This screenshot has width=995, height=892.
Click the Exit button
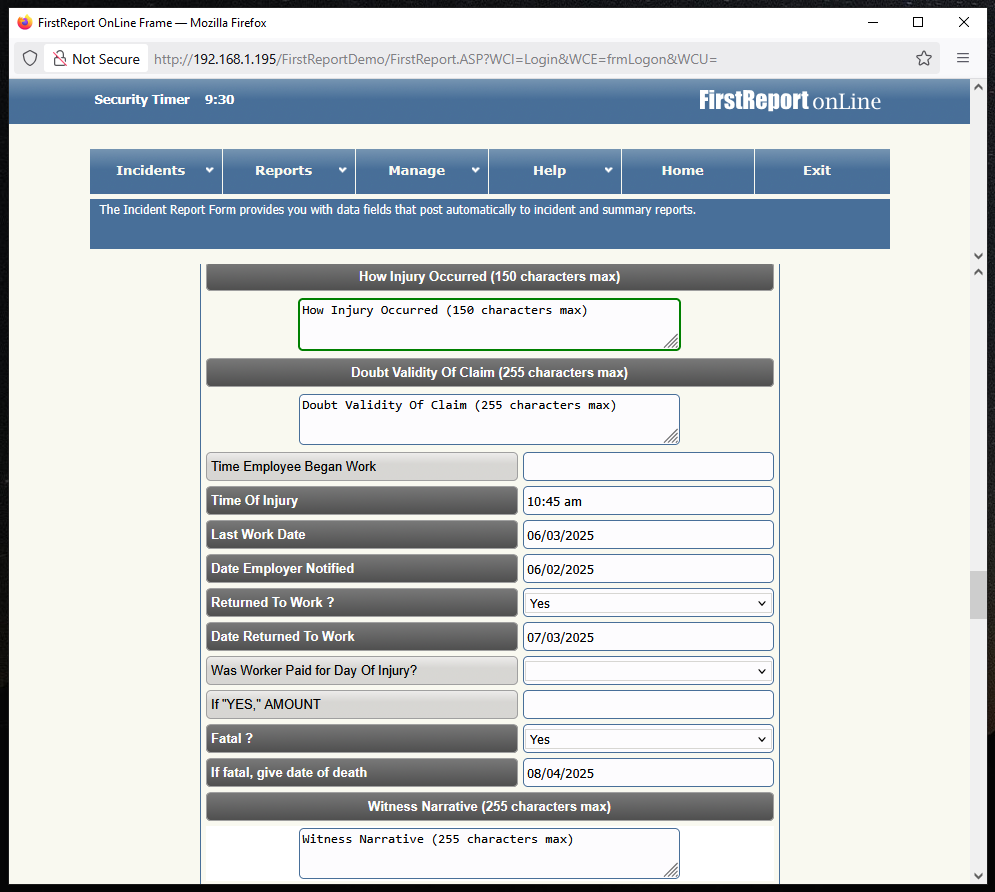[816, 171]
